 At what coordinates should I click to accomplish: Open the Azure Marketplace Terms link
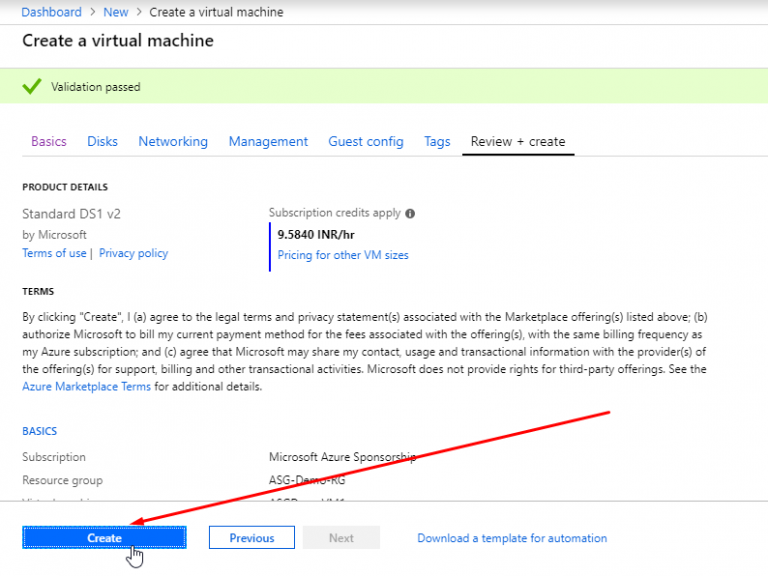click(x=86, y=386)
